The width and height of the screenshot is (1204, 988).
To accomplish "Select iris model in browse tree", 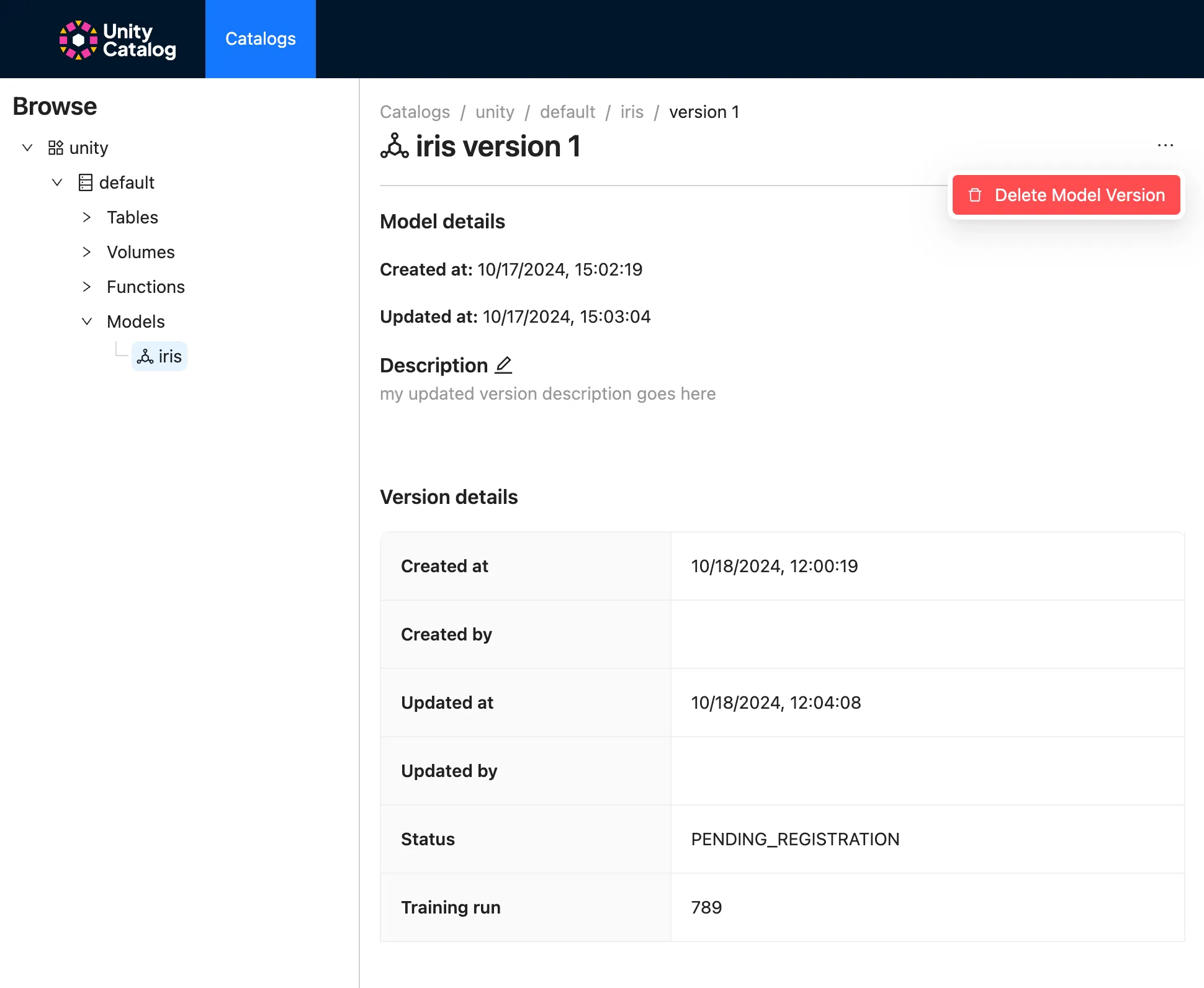I will (x=169, y=356).
